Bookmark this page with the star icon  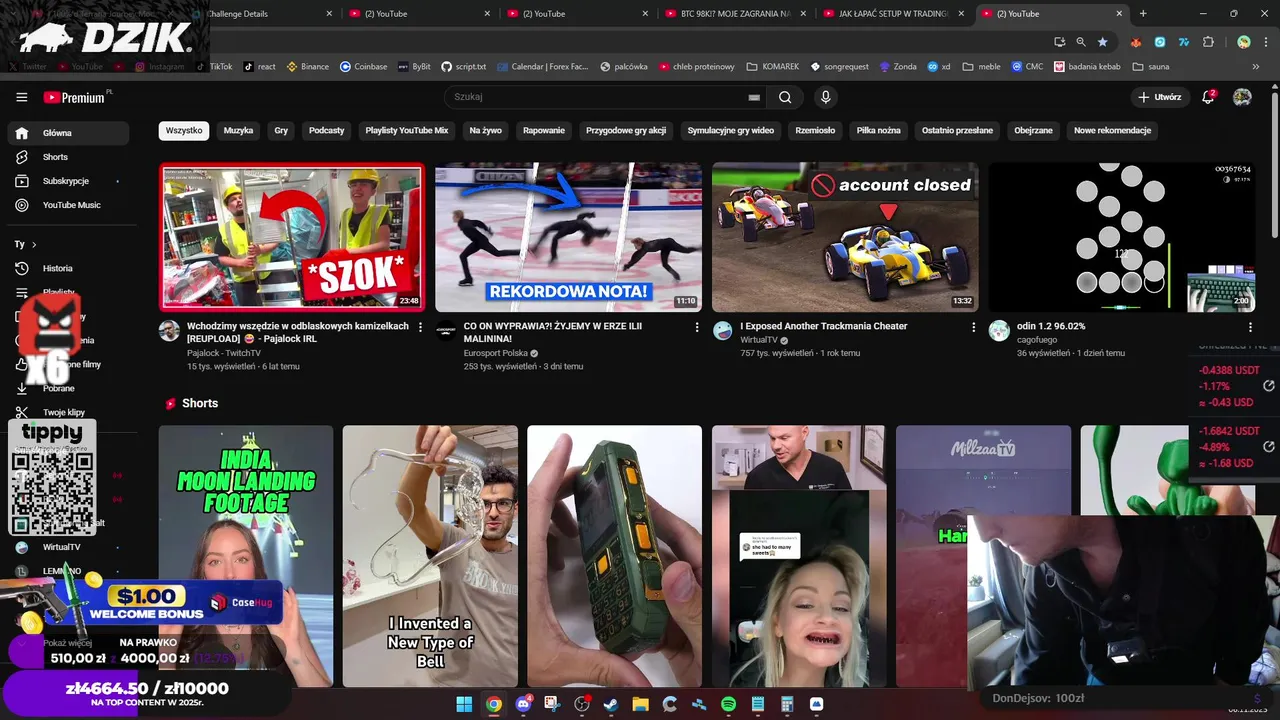point(1102,42)
